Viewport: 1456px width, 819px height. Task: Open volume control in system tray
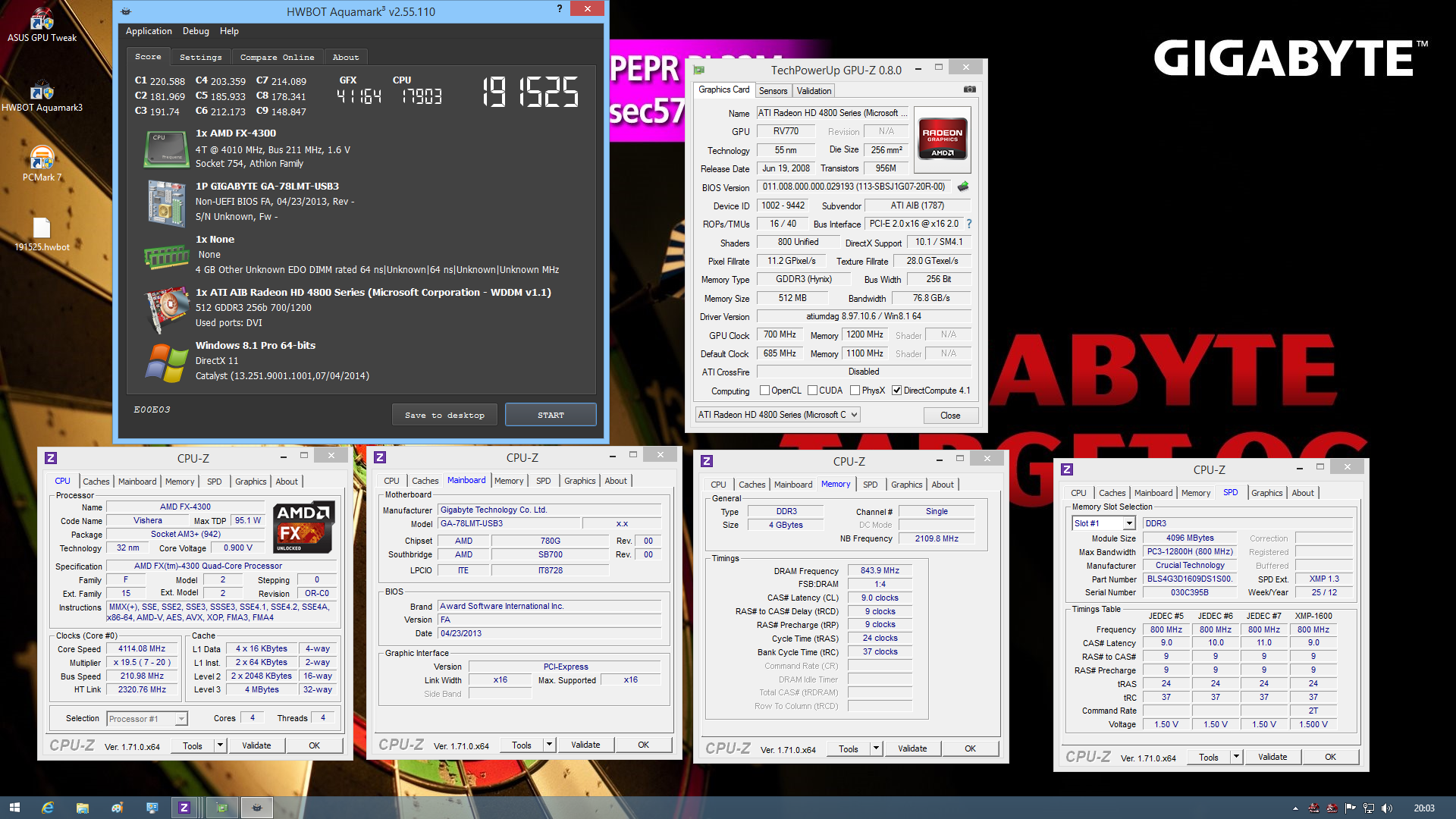[1387, 808]
